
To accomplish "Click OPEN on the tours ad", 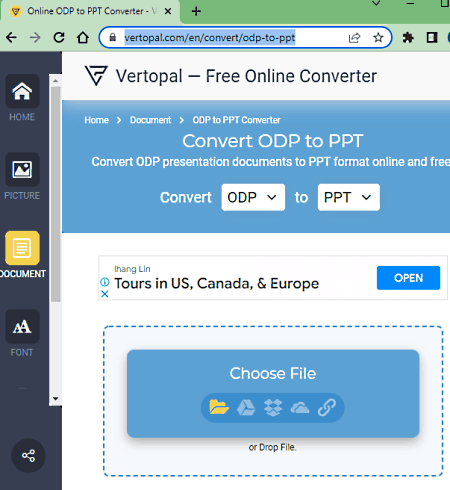I will coord(408,278).
